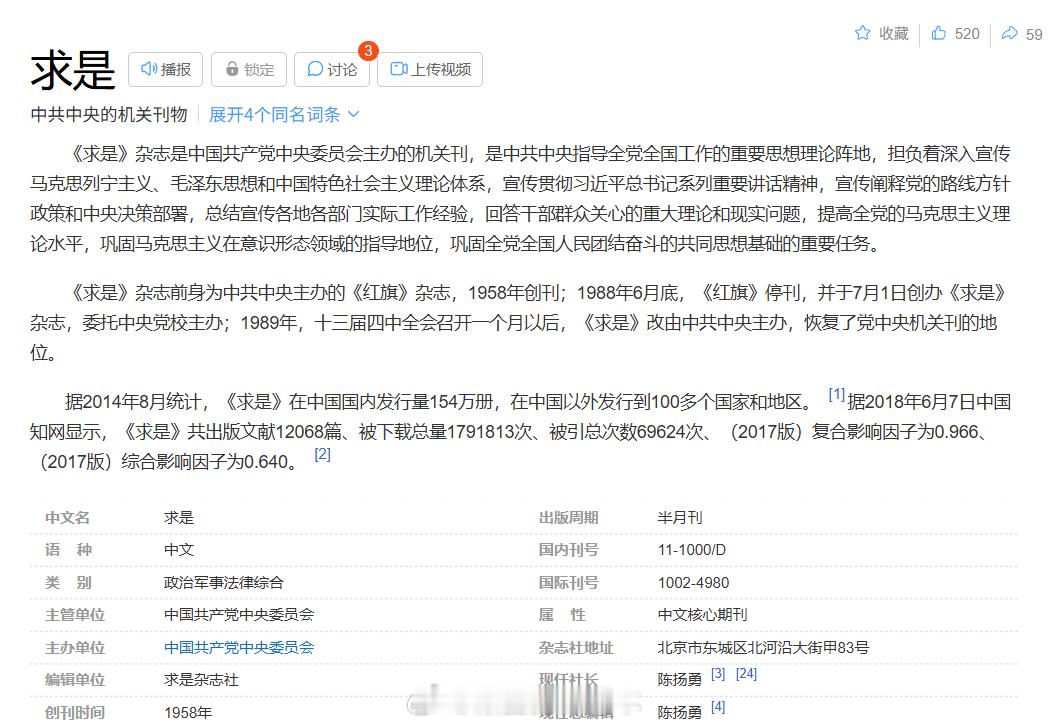Click the star 收藏 favorite icon
The width and height of the screenshot is (1050, 726).
862,33
